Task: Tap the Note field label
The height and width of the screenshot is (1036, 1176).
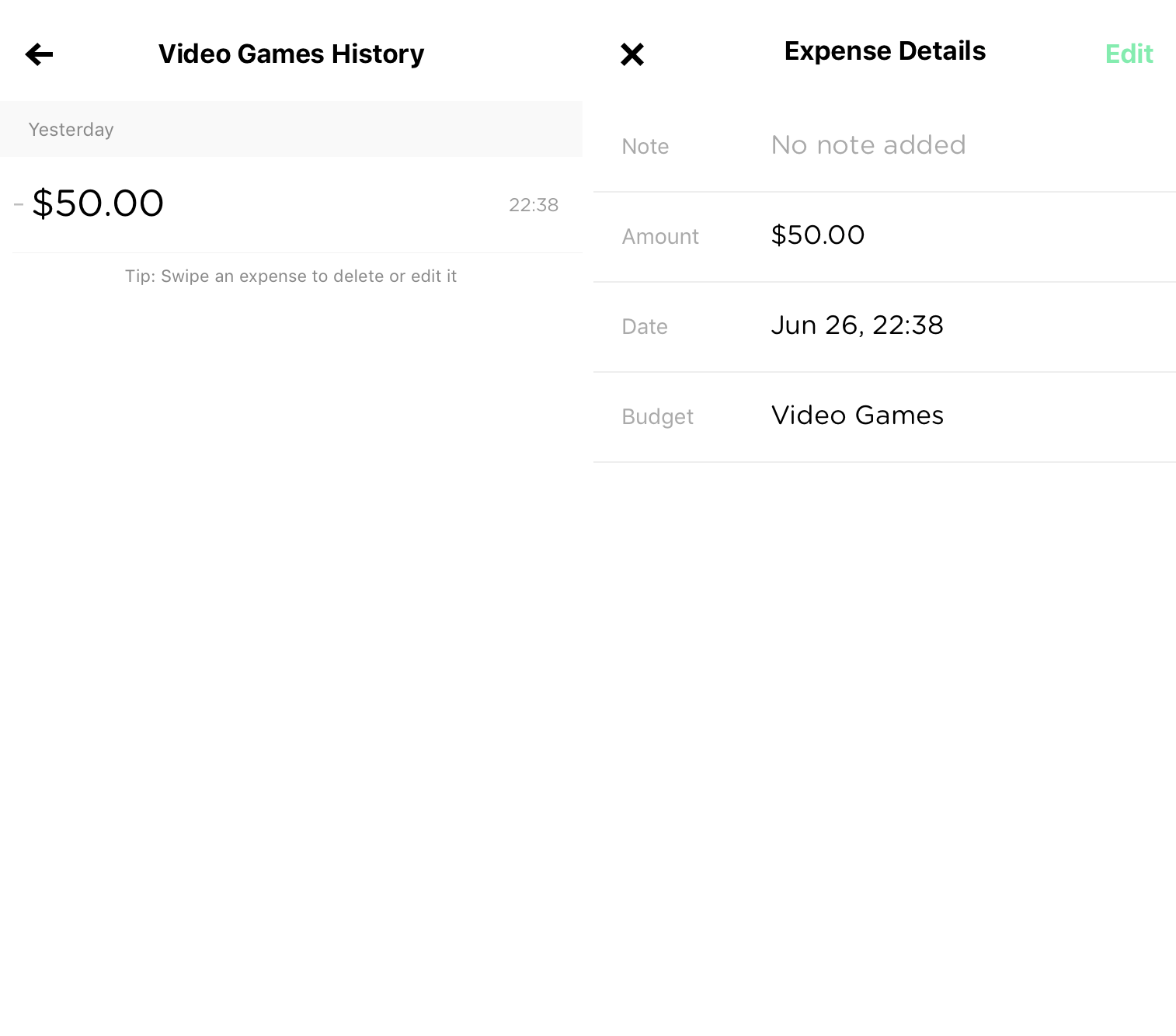Action: point(645,147)
